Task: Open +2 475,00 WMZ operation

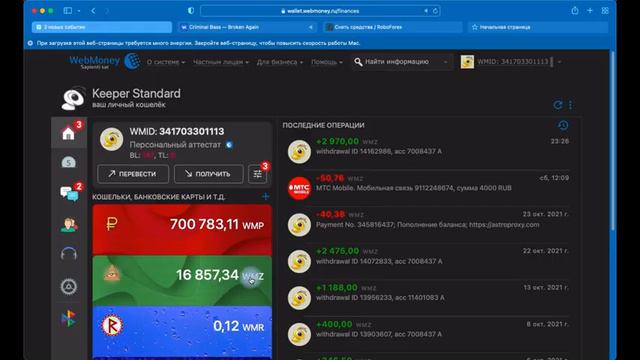Action: click(x=428, y=261)
